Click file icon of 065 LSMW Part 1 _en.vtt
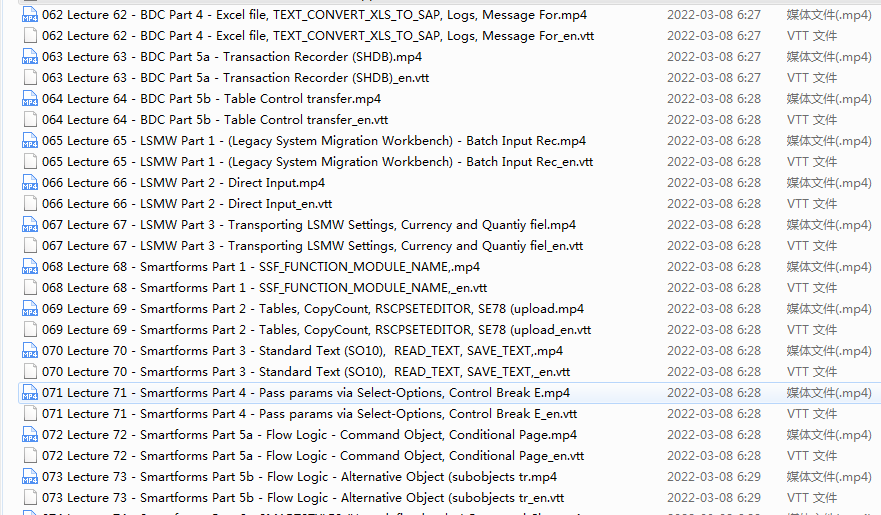Image resolution: width=881 pixels, height=515 pixels. [30, 162]
